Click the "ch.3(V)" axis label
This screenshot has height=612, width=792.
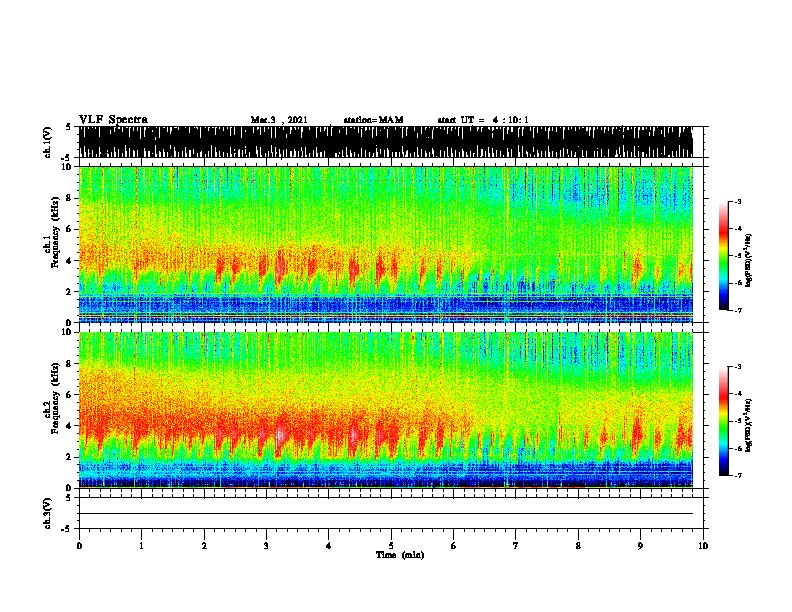tap(47, 513)
